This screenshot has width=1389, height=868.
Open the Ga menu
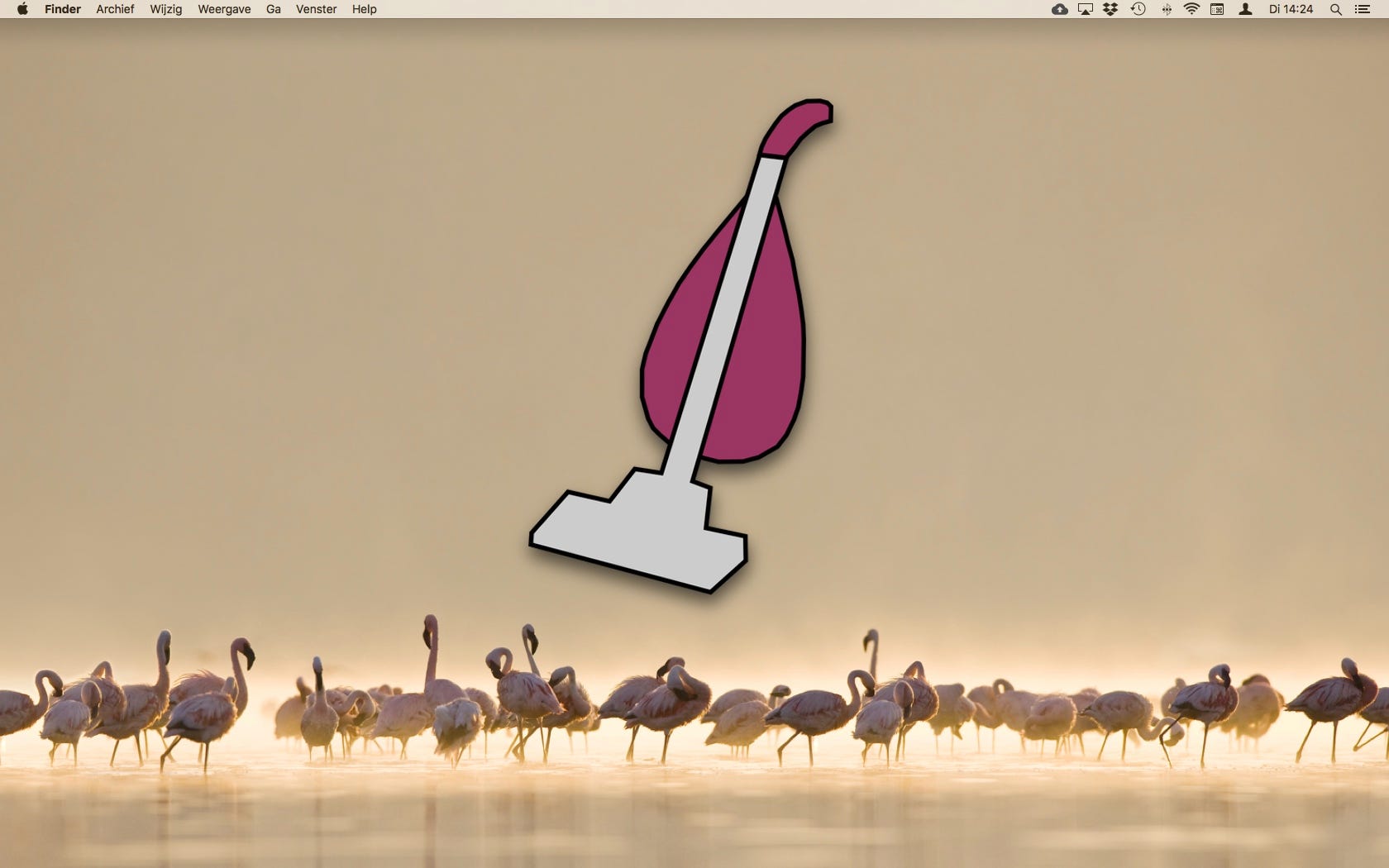tap(274, 9)
